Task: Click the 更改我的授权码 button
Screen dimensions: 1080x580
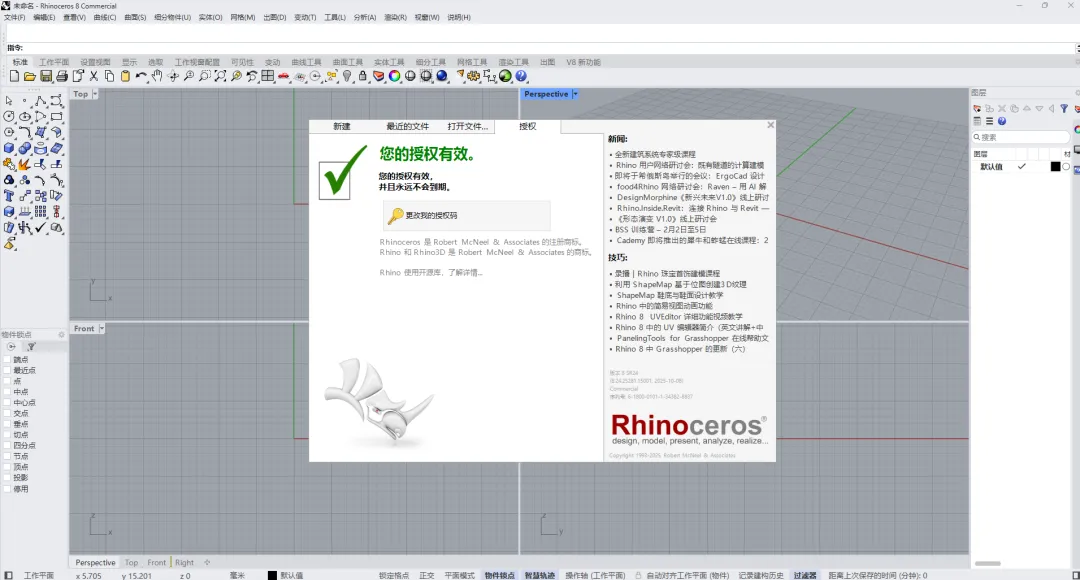Action: point(466,216)
